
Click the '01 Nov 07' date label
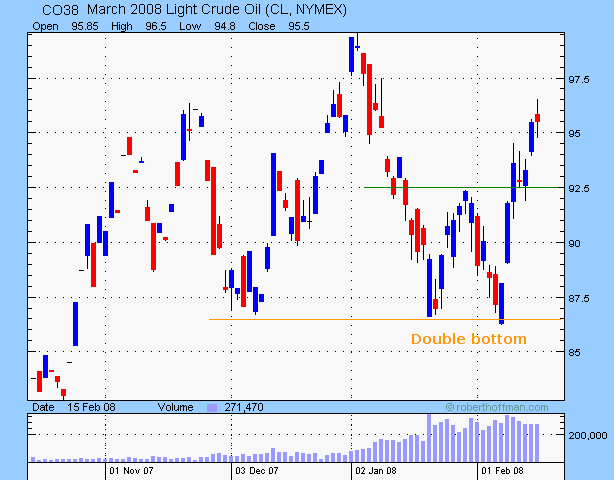click(x=132, y=471)
